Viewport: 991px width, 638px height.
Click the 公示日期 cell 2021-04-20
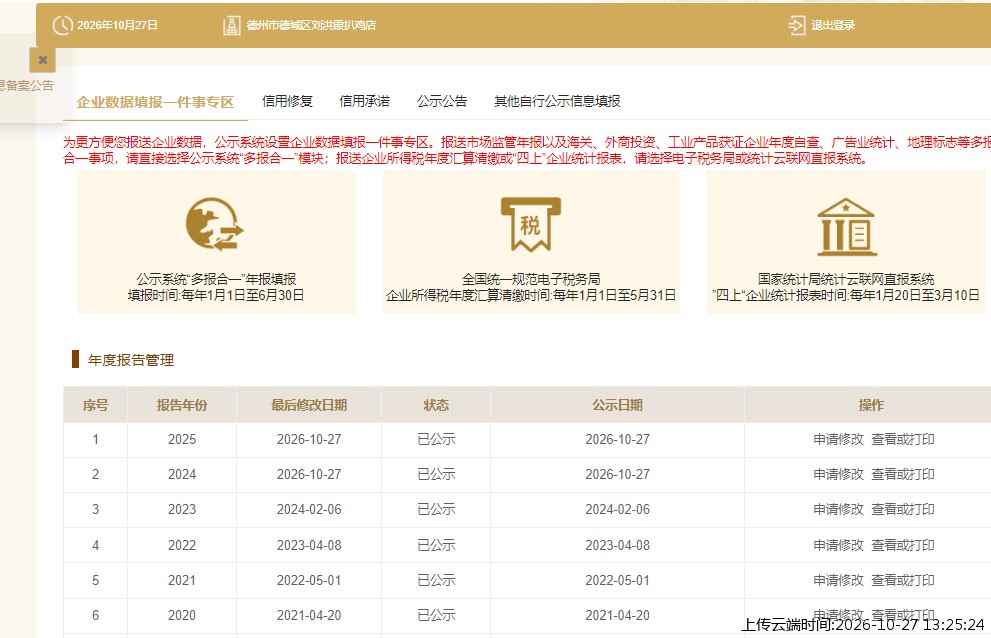pyautogui.click(x=617, y=615)
